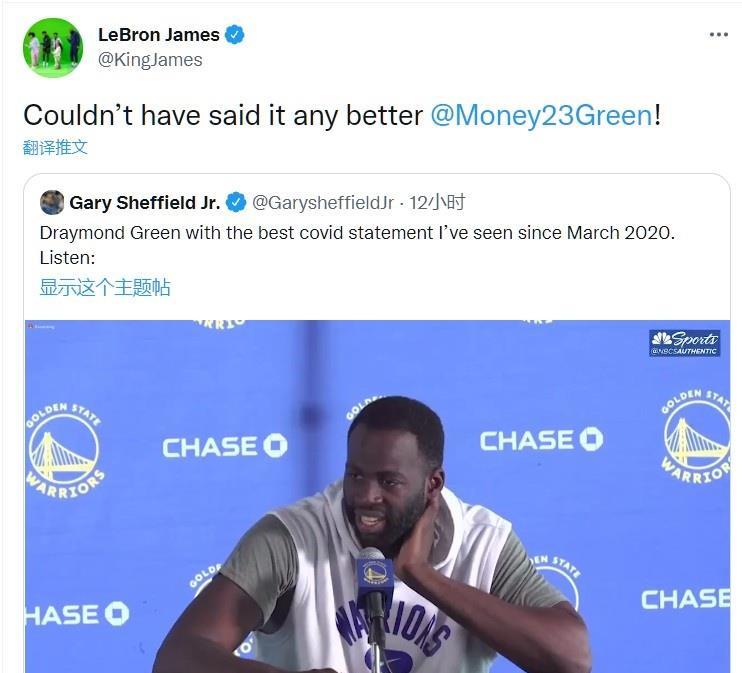Viewport: 742px width, 673px height.
Task: Open the @GarysheffieldJr handle
Action: (323, 203)
